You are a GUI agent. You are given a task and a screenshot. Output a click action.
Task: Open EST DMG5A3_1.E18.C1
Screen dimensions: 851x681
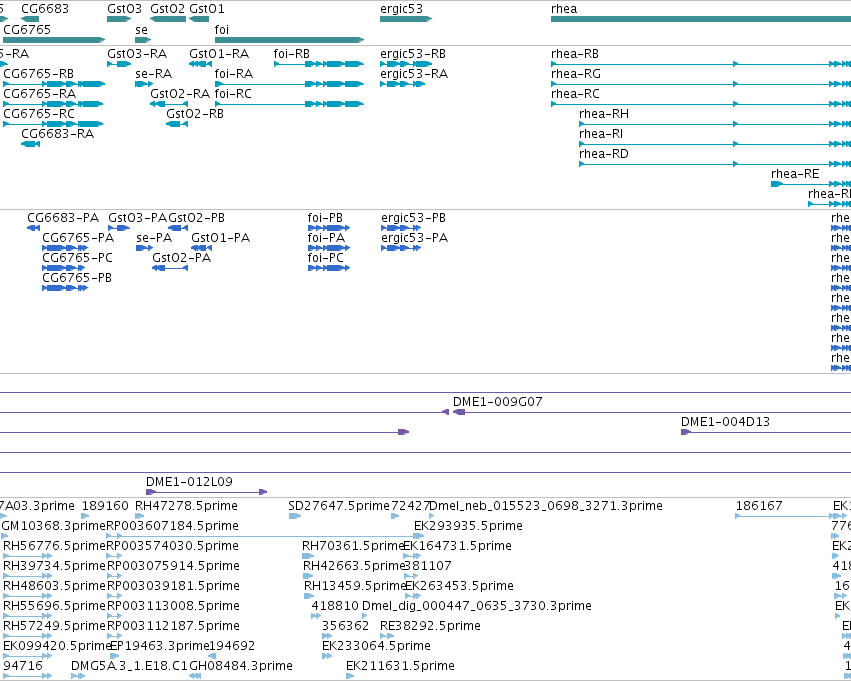130,666
